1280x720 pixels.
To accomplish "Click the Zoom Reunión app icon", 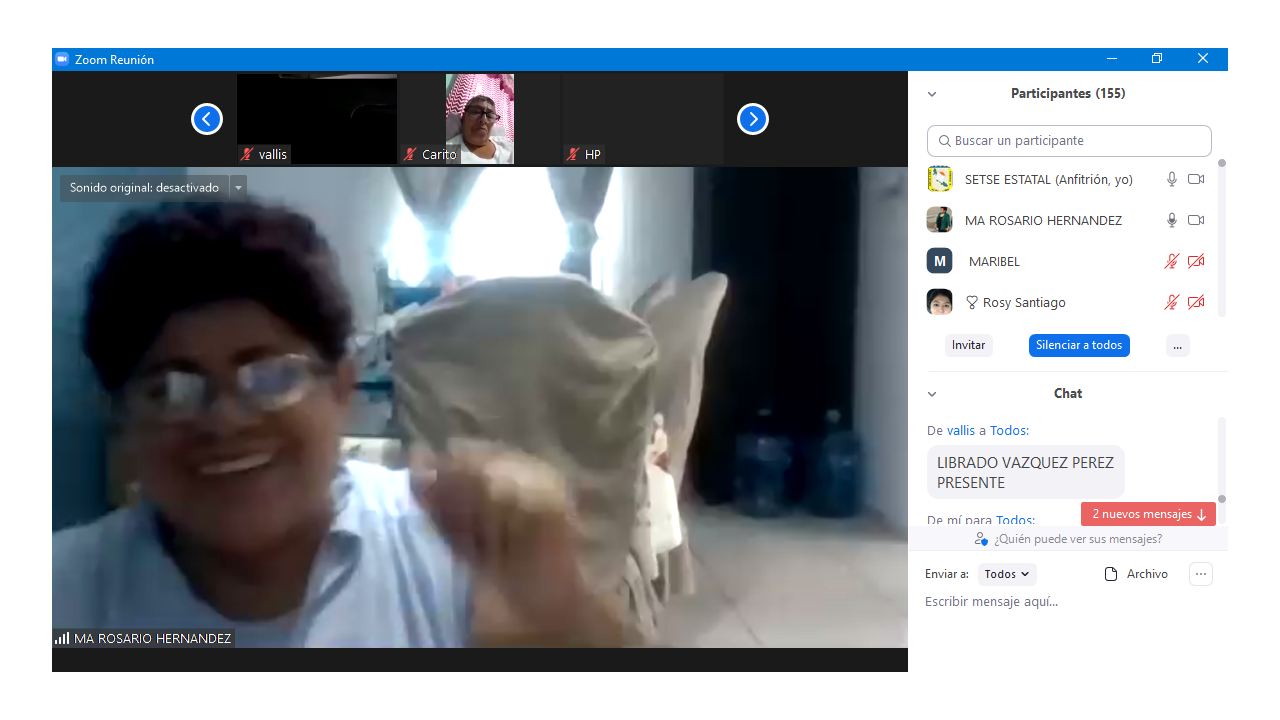I will [x=62, y=59].
